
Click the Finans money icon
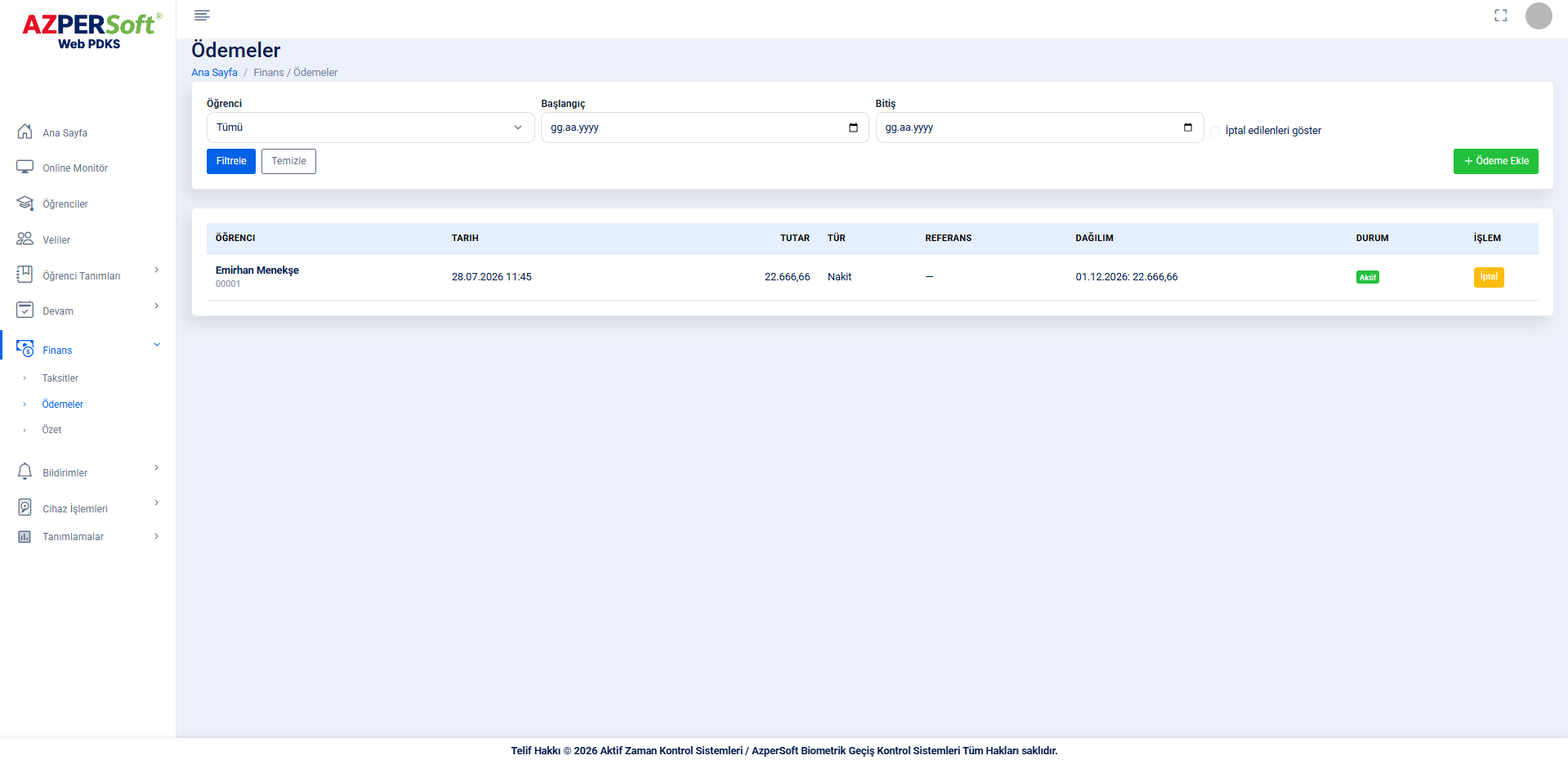tap(25, 348)
